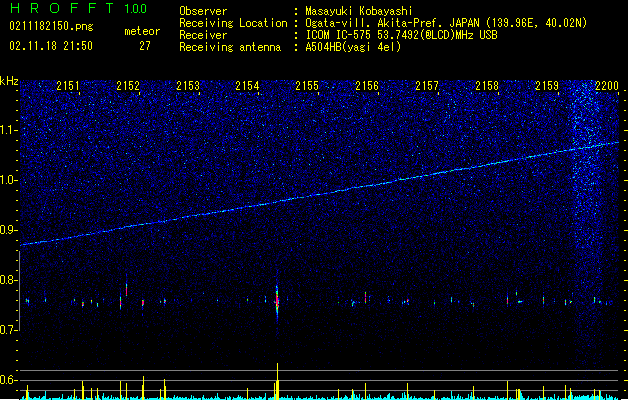Click time marker 2159
Screen dimensions: 629x400
point(547,85)
